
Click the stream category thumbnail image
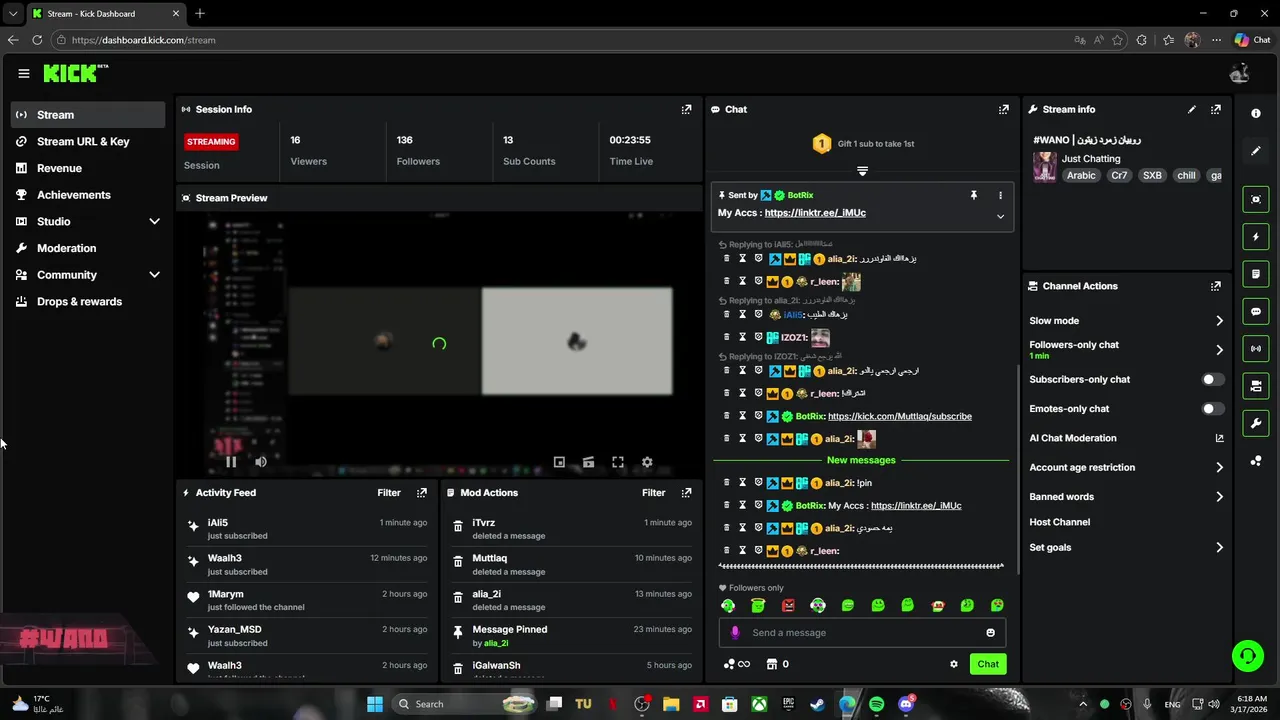coord(1045,167)
